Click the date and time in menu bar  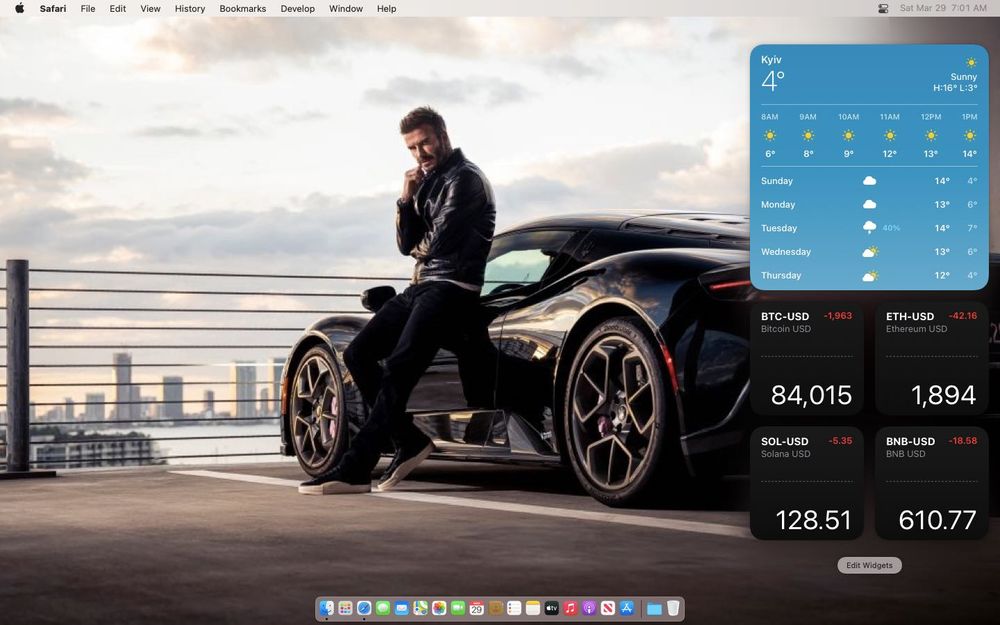[x=943, y=8]
